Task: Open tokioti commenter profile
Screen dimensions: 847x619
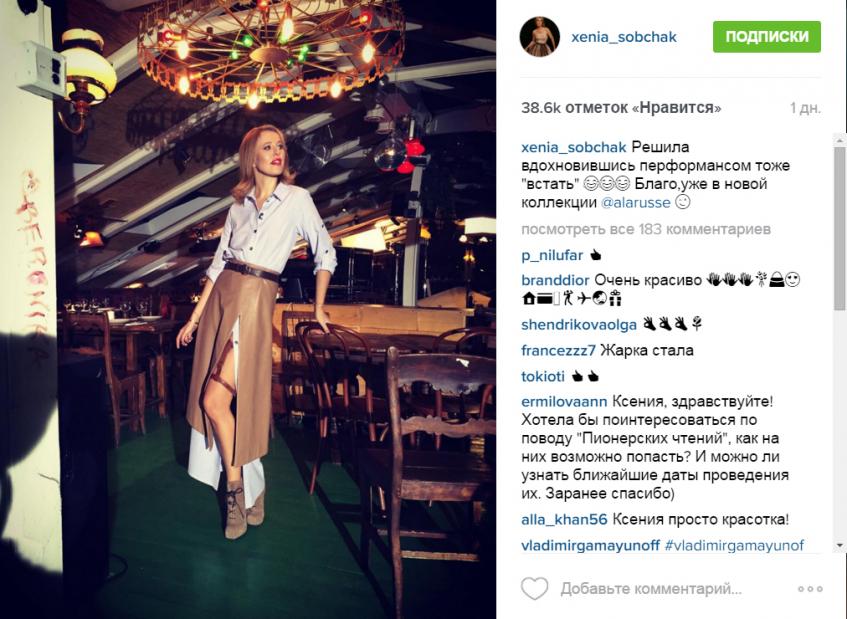Action: coord(543,376)
